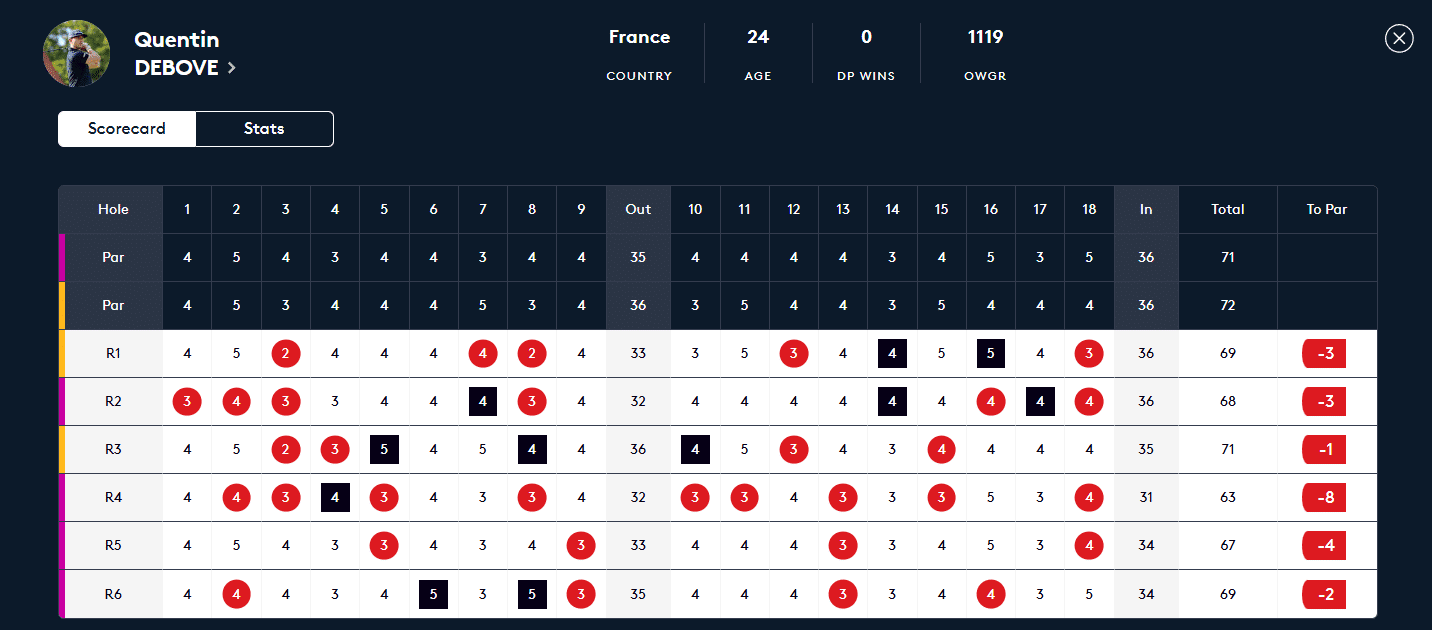Click the R4 to-par -8 badge
This screenshot has width=1432, height=630.
(1325, 498)
